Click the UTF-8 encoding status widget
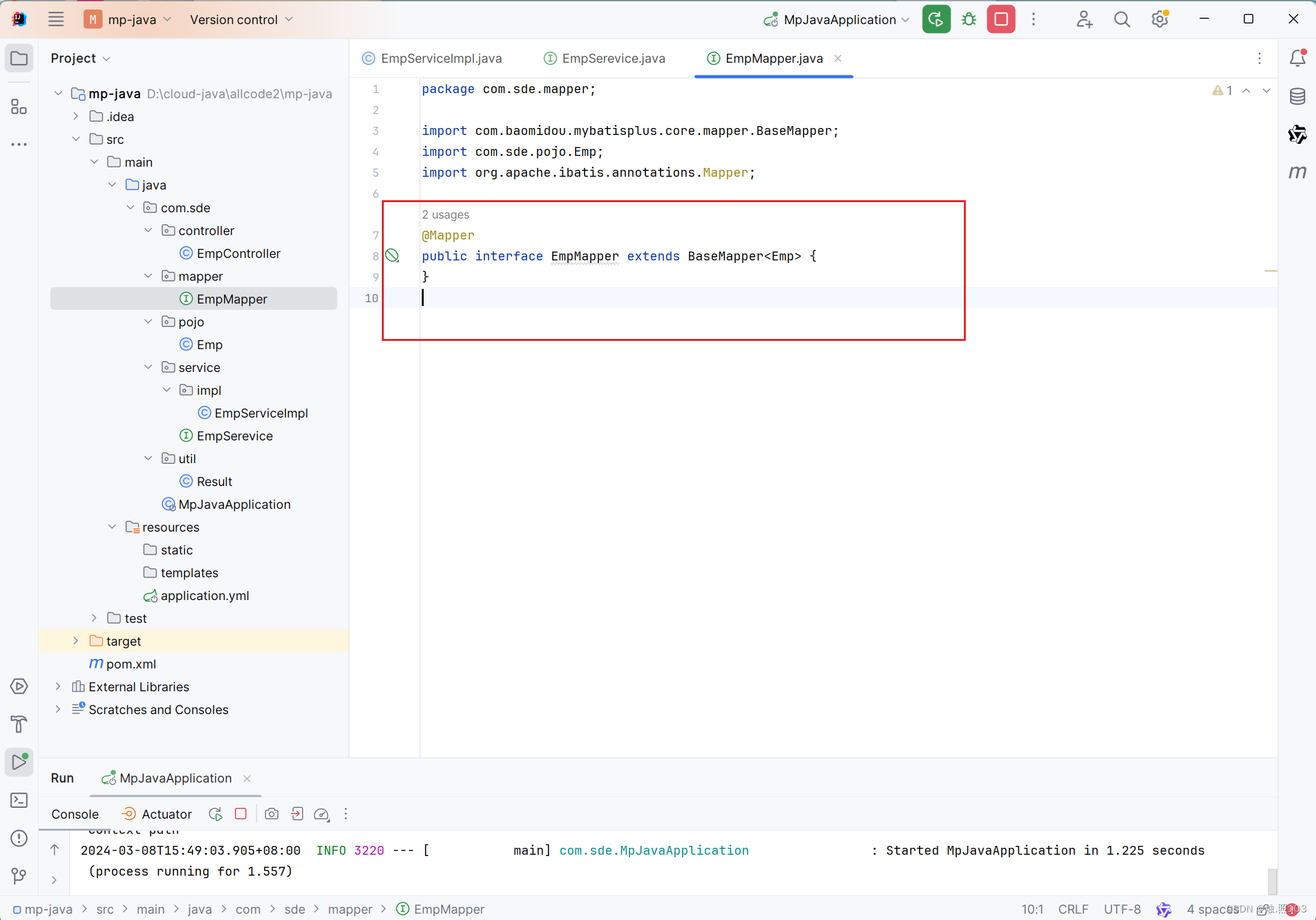Screen dimensions: 1316x920 tap(1122, 909)
